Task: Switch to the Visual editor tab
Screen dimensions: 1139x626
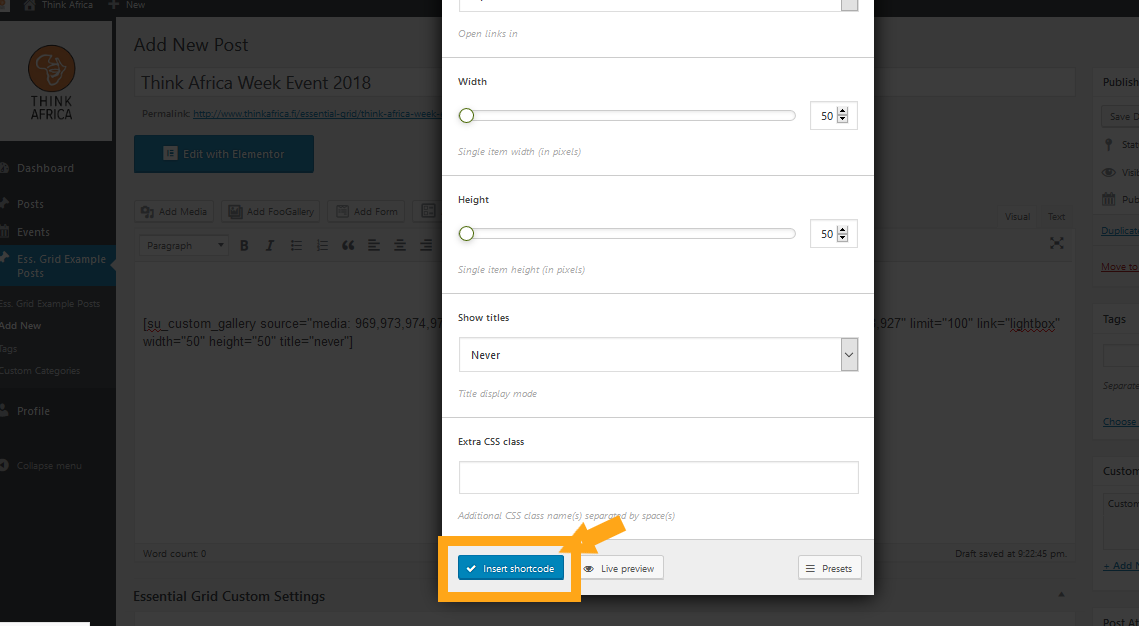Action: pyautogui.click(x=1017, y=216)
